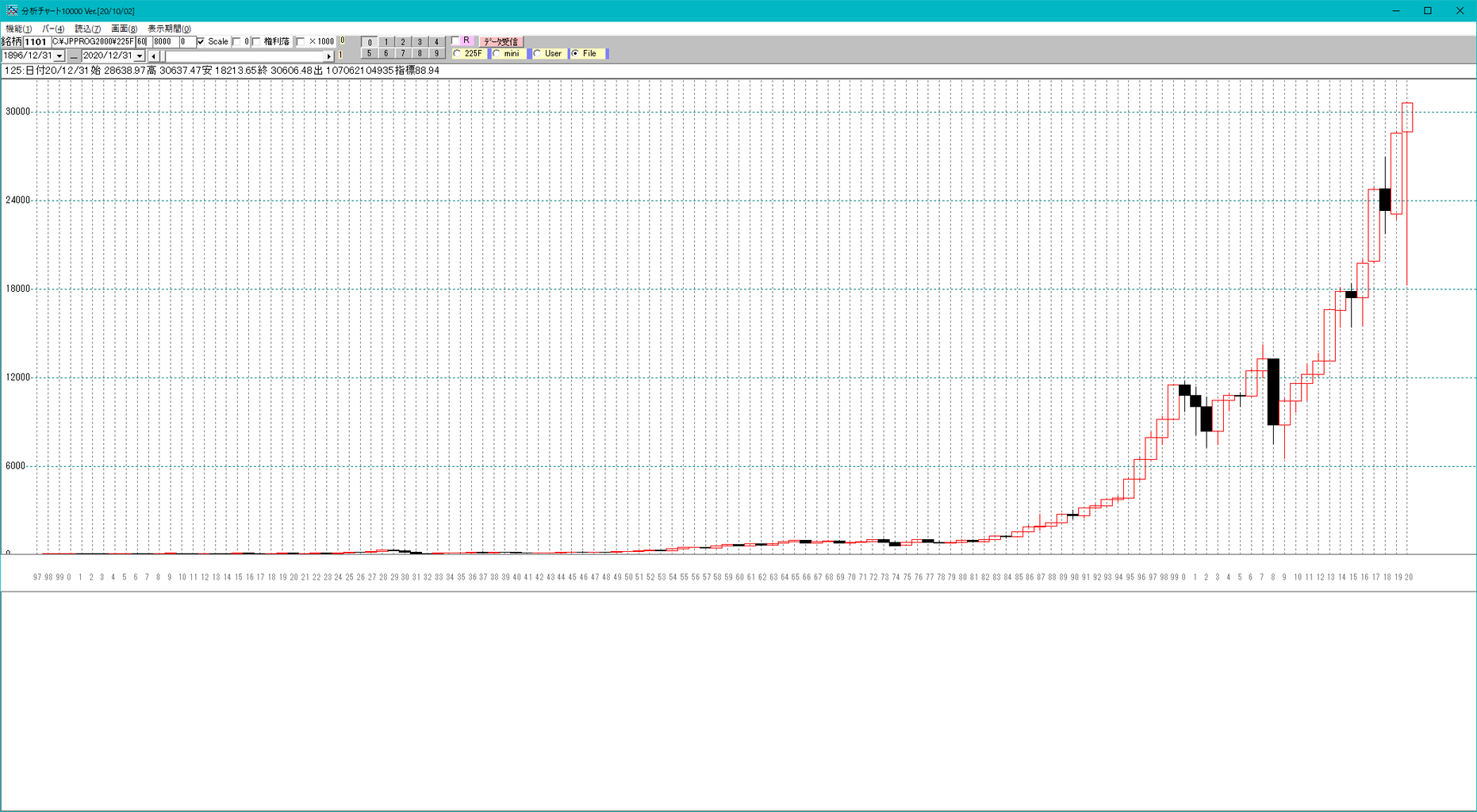Screen dimensions: 1477x812
Task: Toggle the R checkbox
Action: [455, 40]
